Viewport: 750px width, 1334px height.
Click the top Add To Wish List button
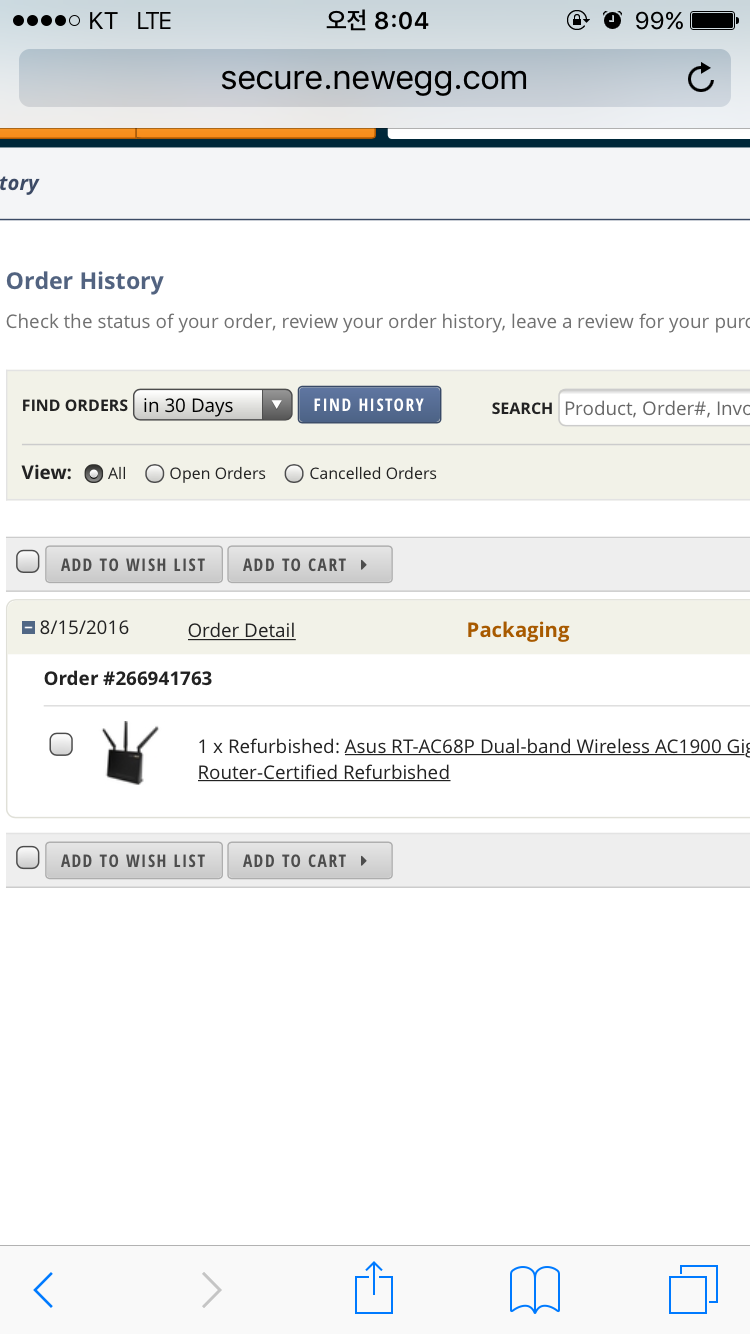[x=133, y=565]
